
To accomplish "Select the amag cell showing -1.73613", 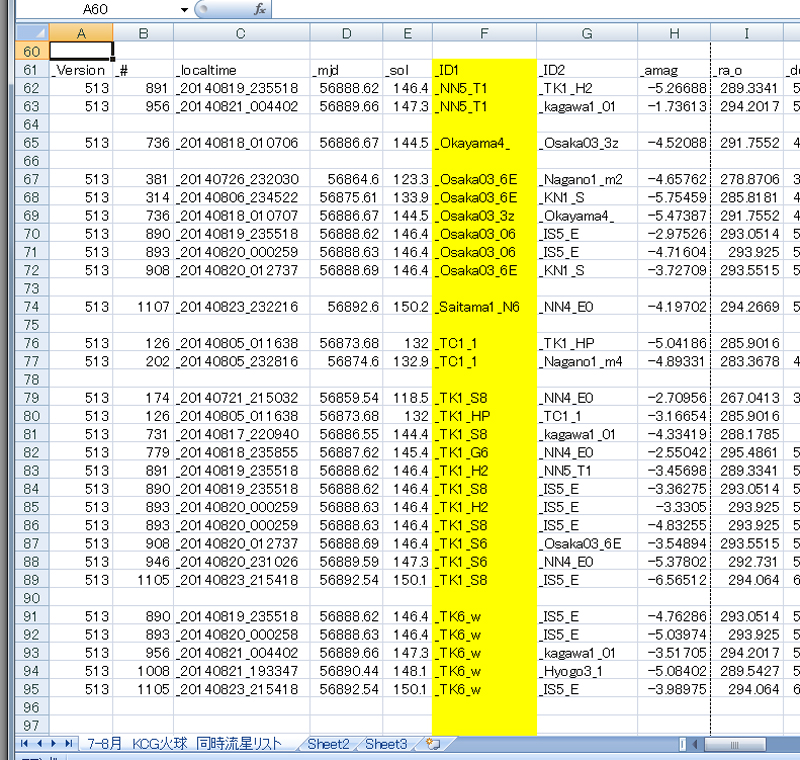I will point(674,106).
